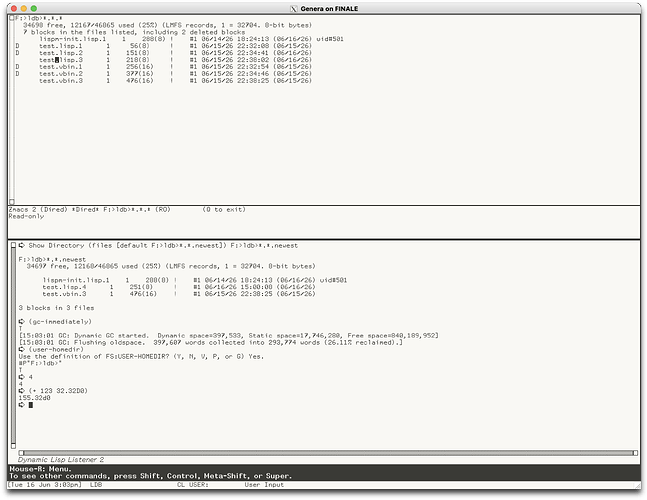Click the prompt arrow before (+ 123 32.32D0)
The width and height of the screenshot is (647, 500).
21,391
